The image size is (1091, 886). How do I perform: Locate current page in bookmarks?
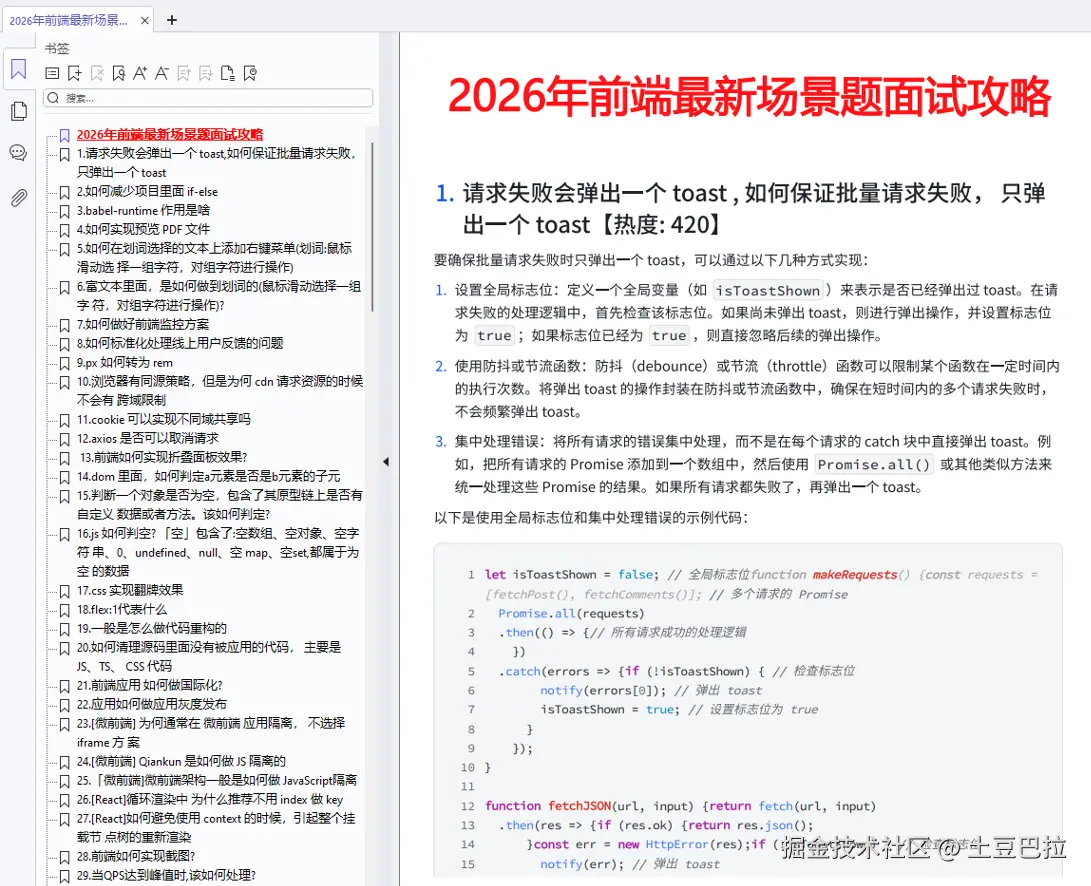(x=119, y=73)
